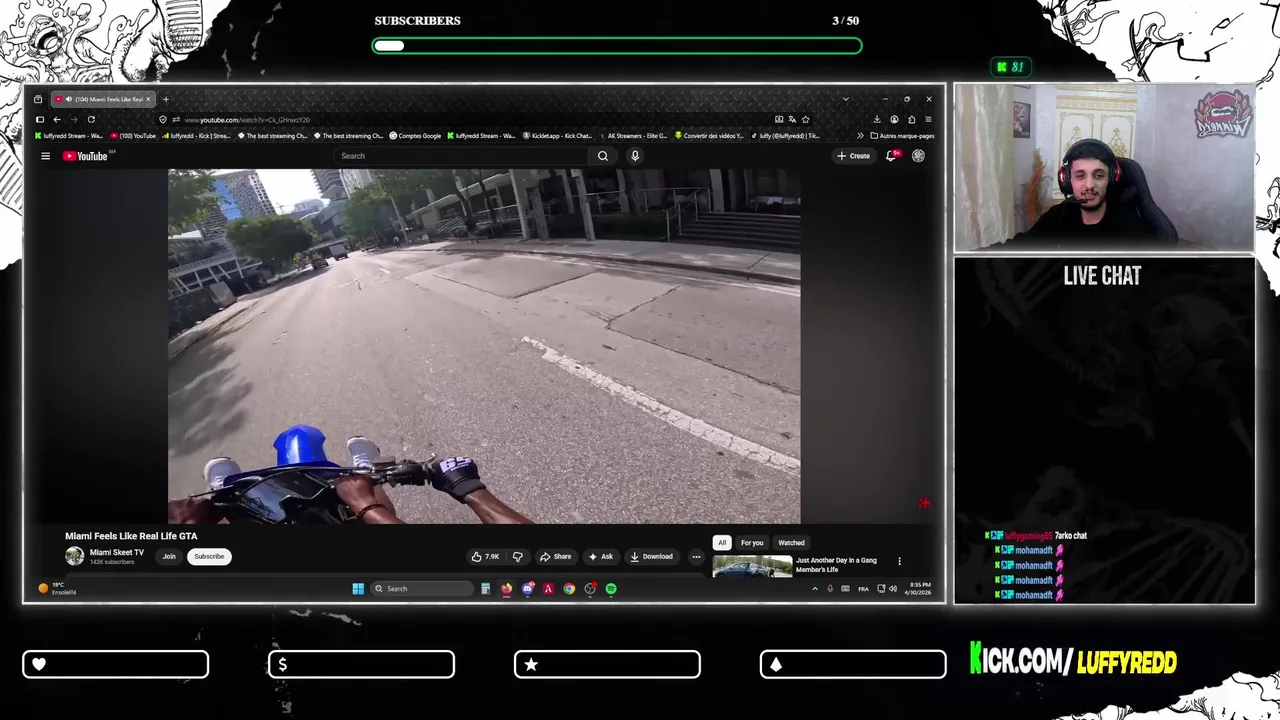The width and height of the screenshot is (1280, 720).
Task: Click the YouTube search magnifier button
Action: pyautogui.click(x=603, y=156)
